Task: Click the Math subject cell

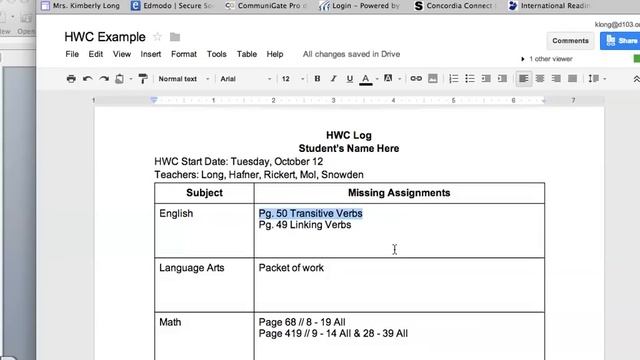Action: coord(204,336)
